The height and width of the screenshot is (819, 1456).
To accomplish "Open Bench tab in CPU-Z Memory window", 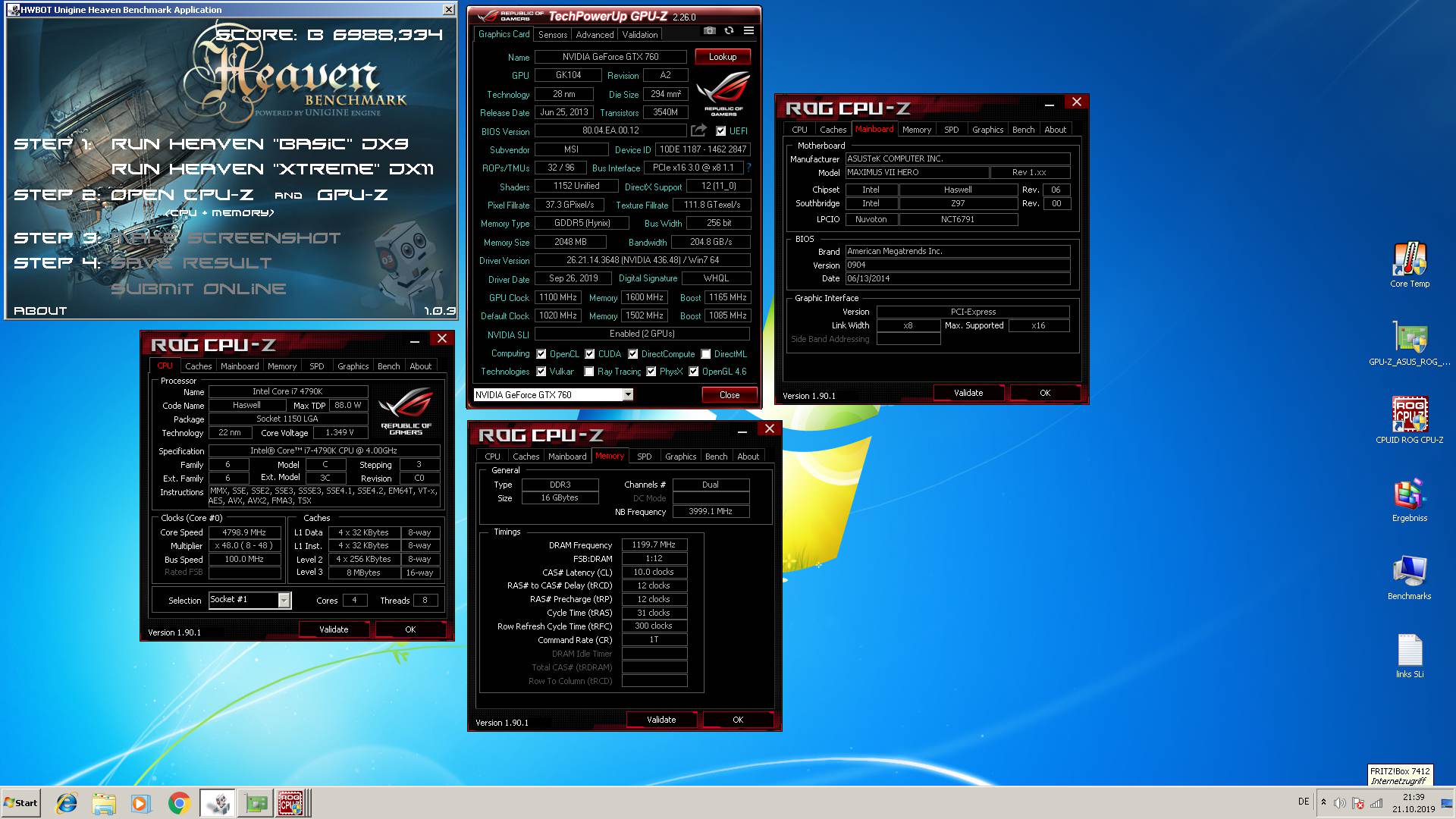I will click(716, 457).
